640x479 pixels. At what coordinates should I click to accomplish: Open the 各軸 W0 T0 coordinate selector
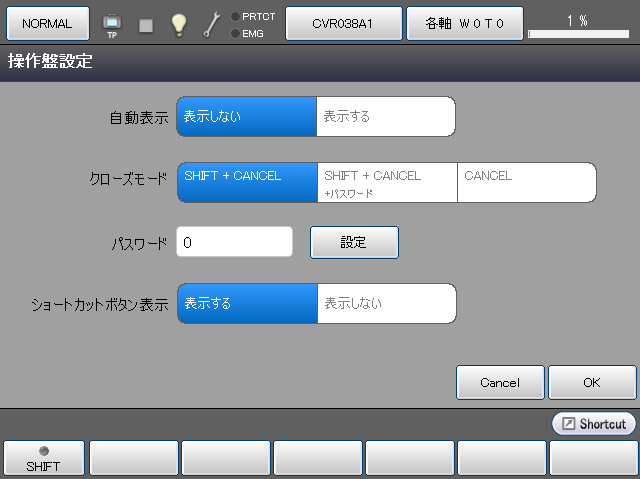(x=463, y=23)
